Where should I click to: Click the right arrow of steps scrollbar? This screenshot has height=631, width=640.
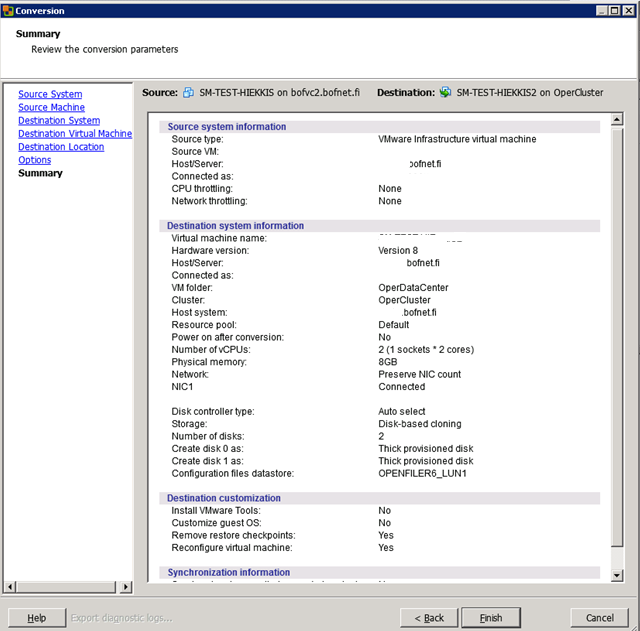[x=126, y=587]
